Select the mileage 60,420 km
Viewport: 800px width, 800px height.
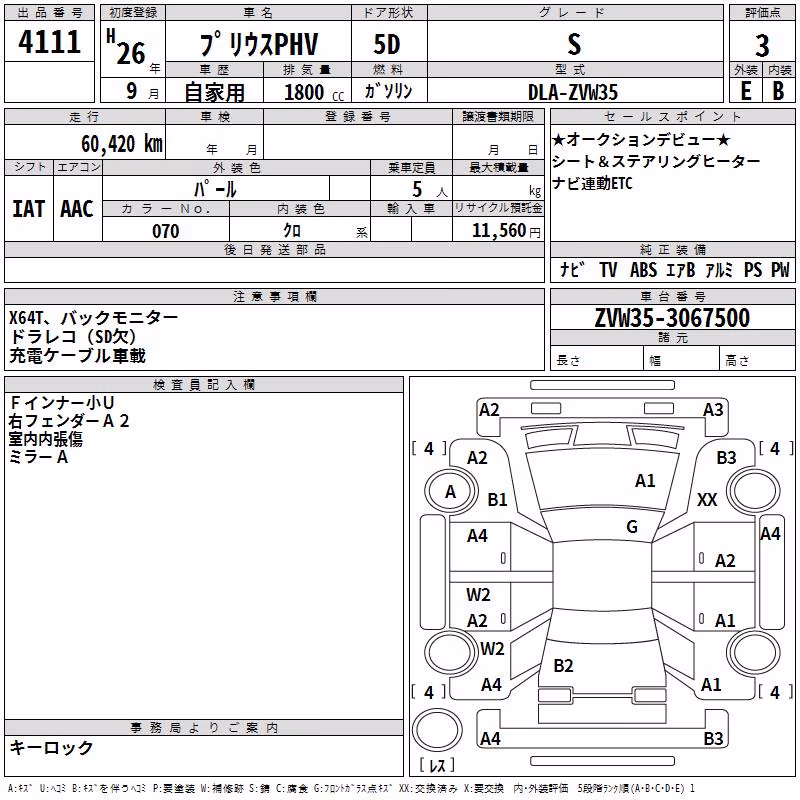point(122,144)
